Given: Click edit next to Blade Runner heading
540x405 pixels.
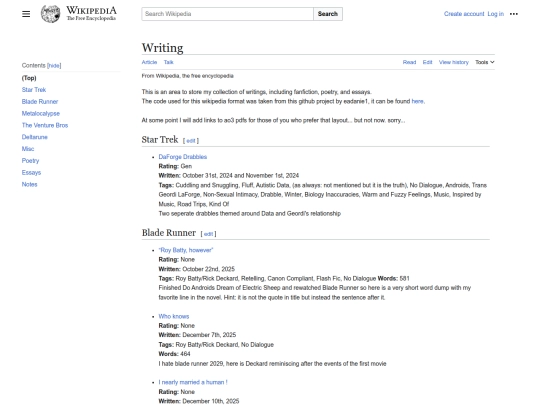Looking at the screenshot, I should [208, 234].
